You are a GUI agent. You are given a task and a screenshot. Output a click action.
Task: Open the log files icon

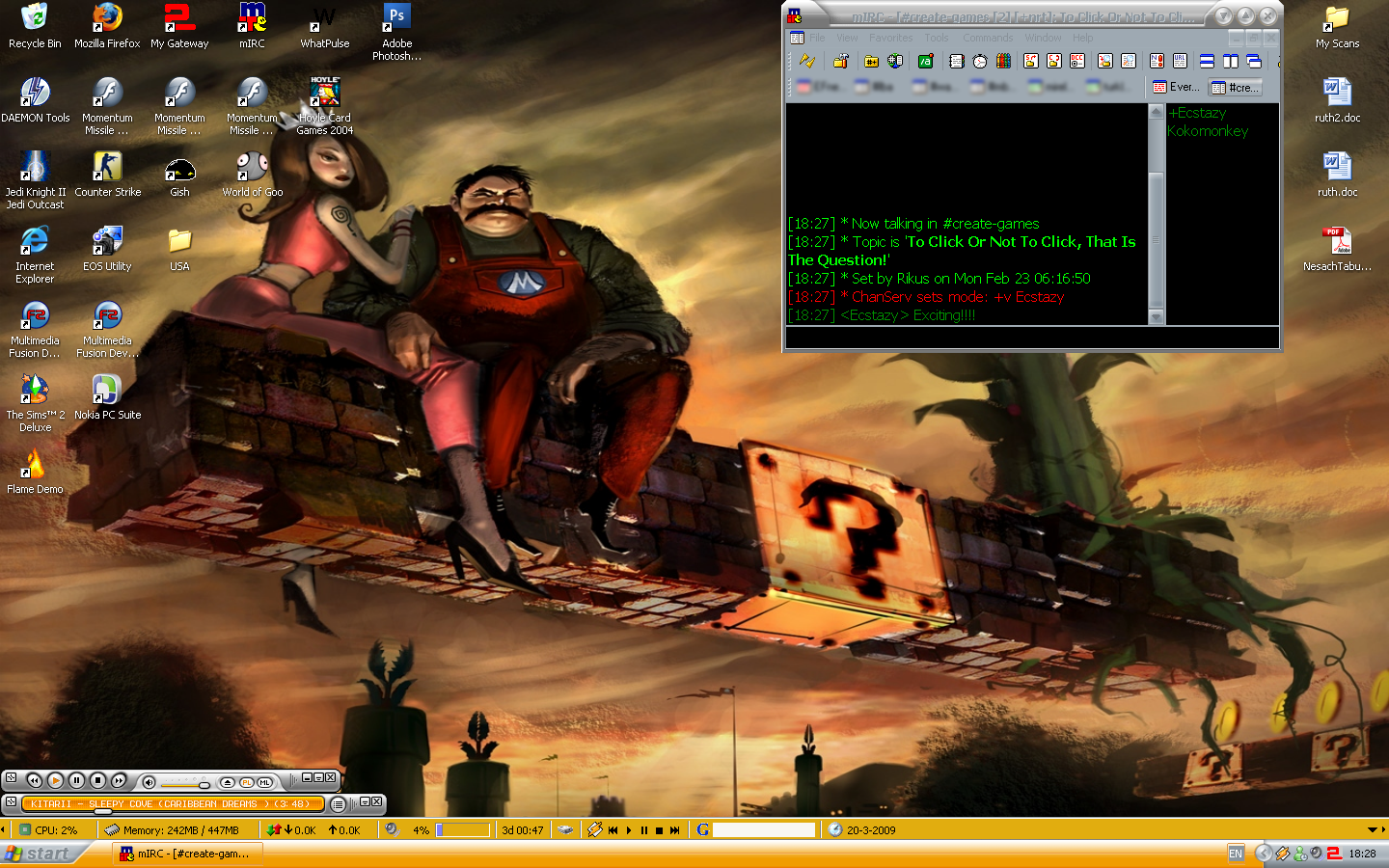pos(1129,61)
